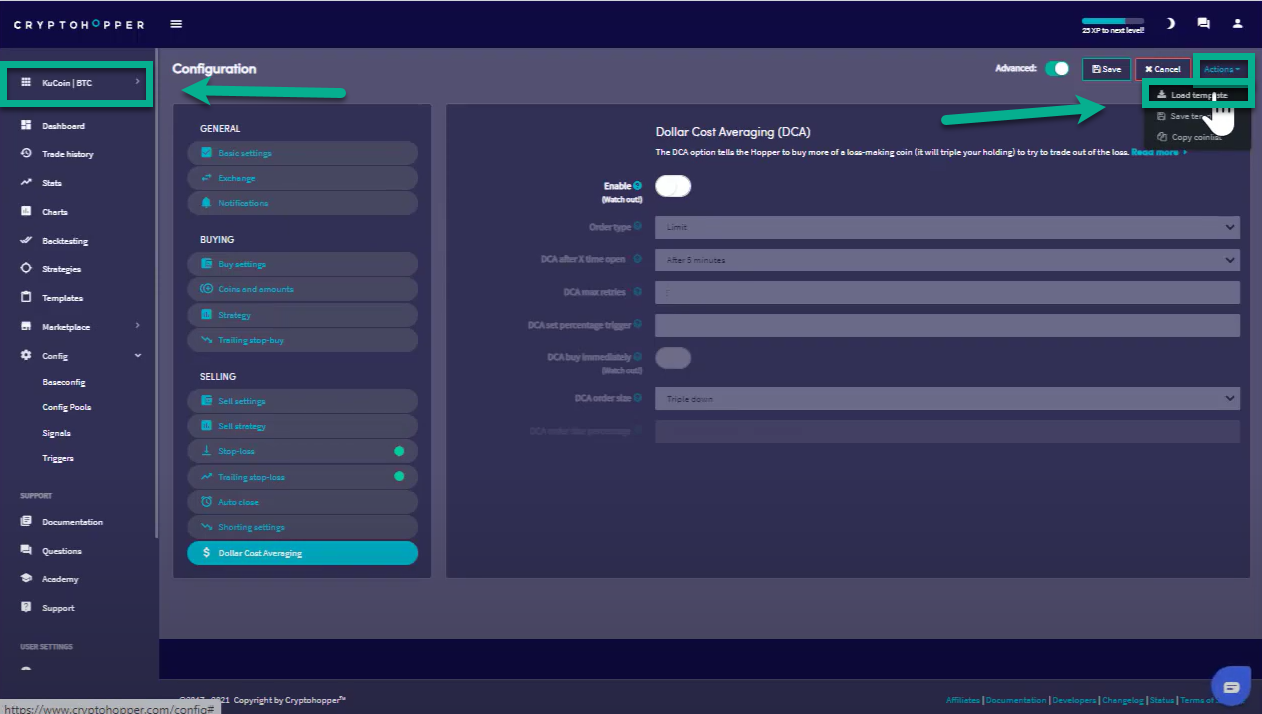Screen dimensions: 1262x714
Task: Click the hamburger menu icon in header
Action: (176, 24)
